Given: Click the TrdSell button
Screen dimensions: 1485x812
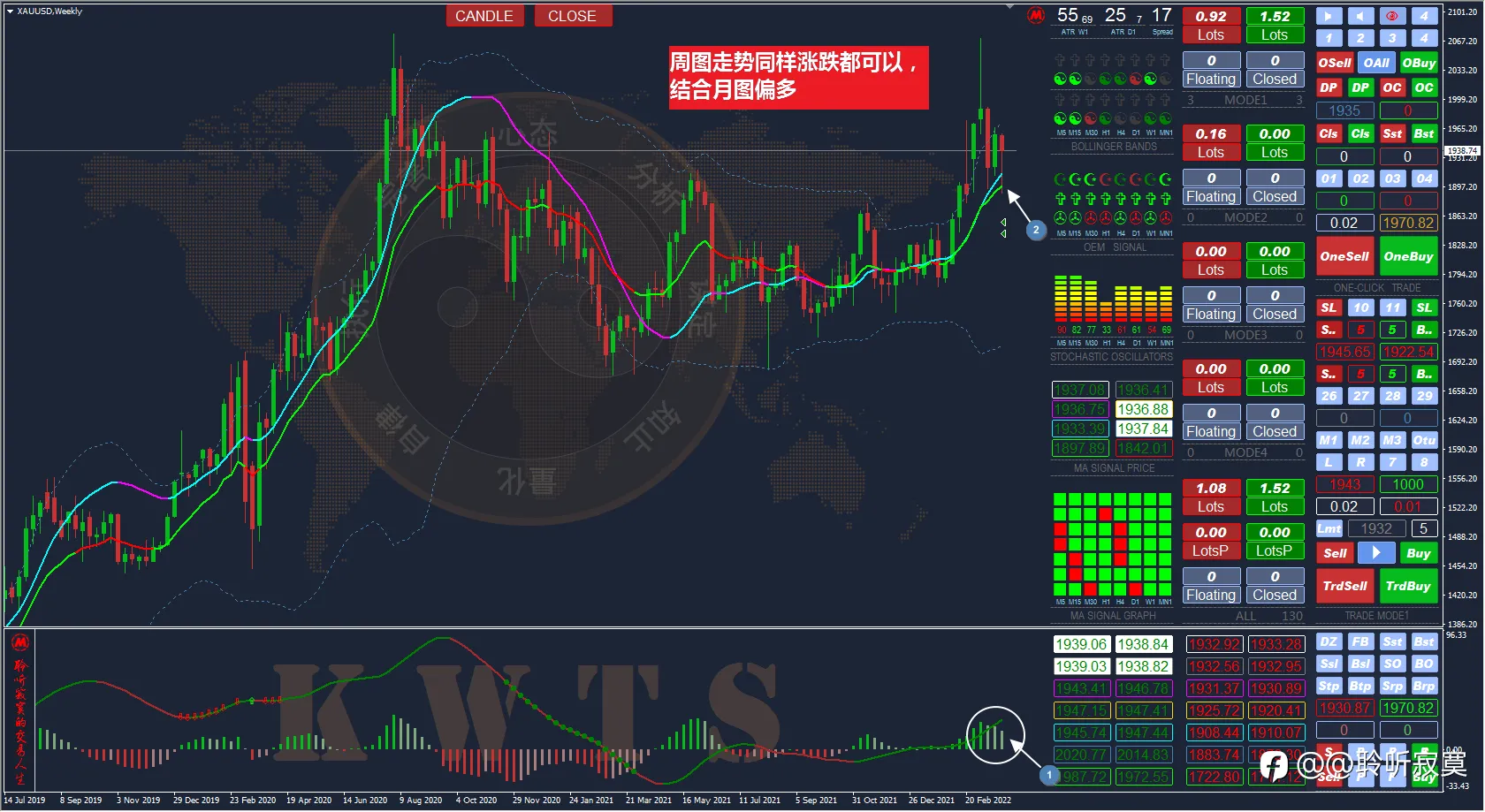Looking at the screenshot, I should (x=1344, y=586).
